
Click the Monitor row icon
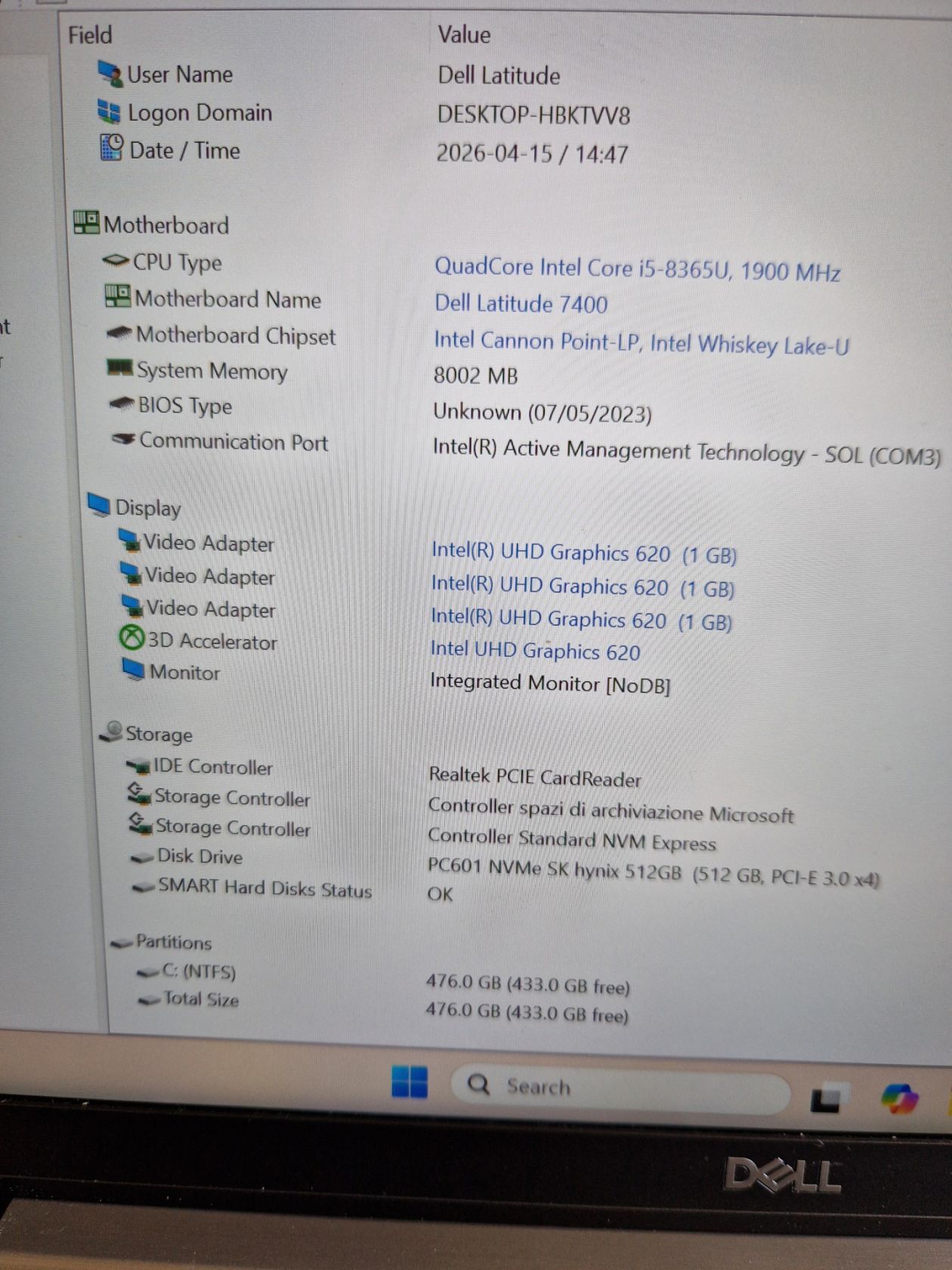coord(133,670)
